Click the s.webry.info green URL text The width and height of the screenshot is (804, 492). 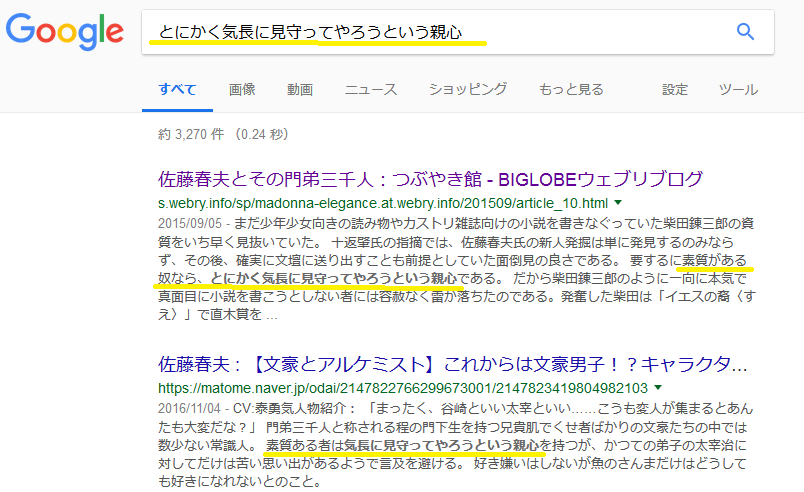pyautogui.click(x=383, y=203)
